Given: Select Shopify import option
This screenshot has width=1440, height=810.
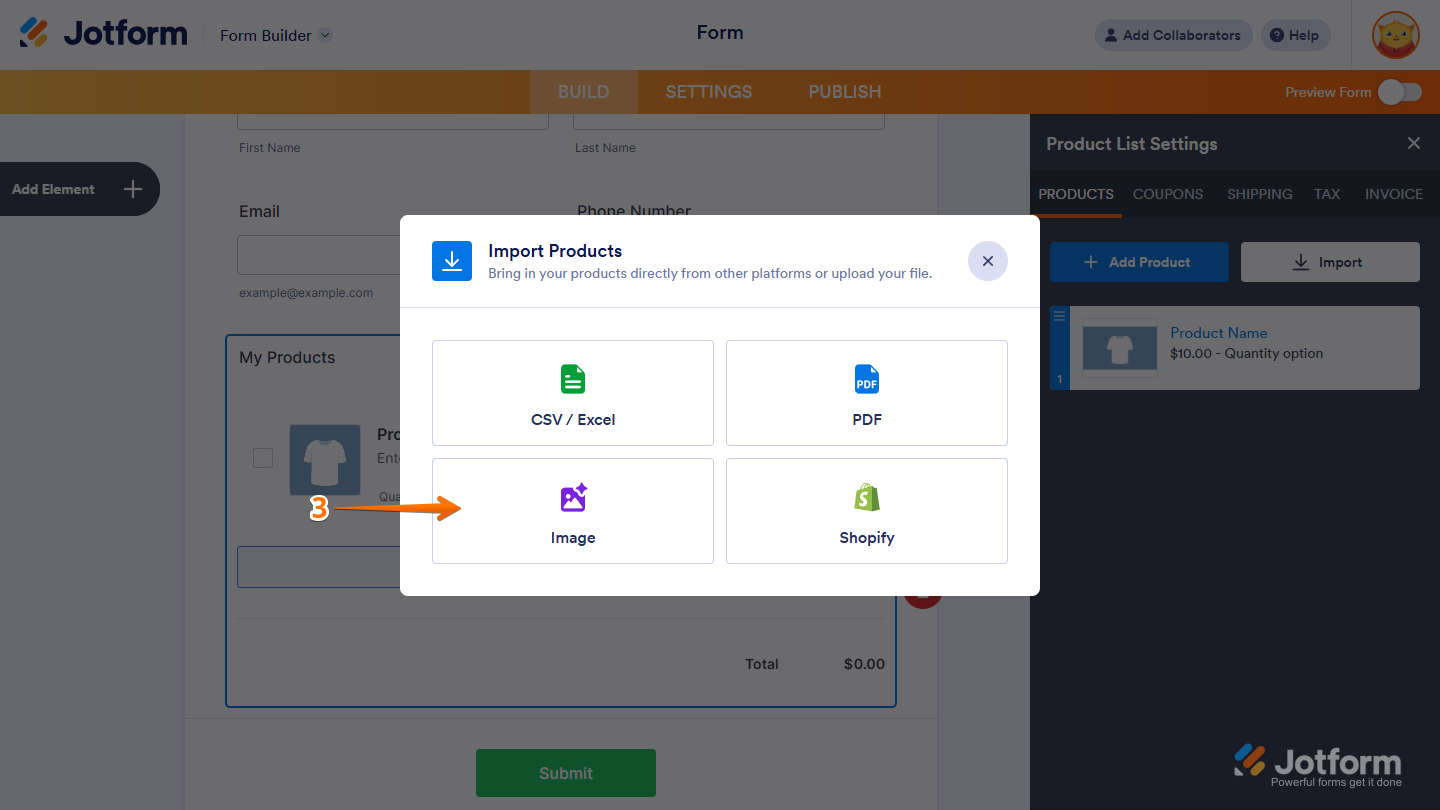Looking at the screenshot, I should pos(867,511).
